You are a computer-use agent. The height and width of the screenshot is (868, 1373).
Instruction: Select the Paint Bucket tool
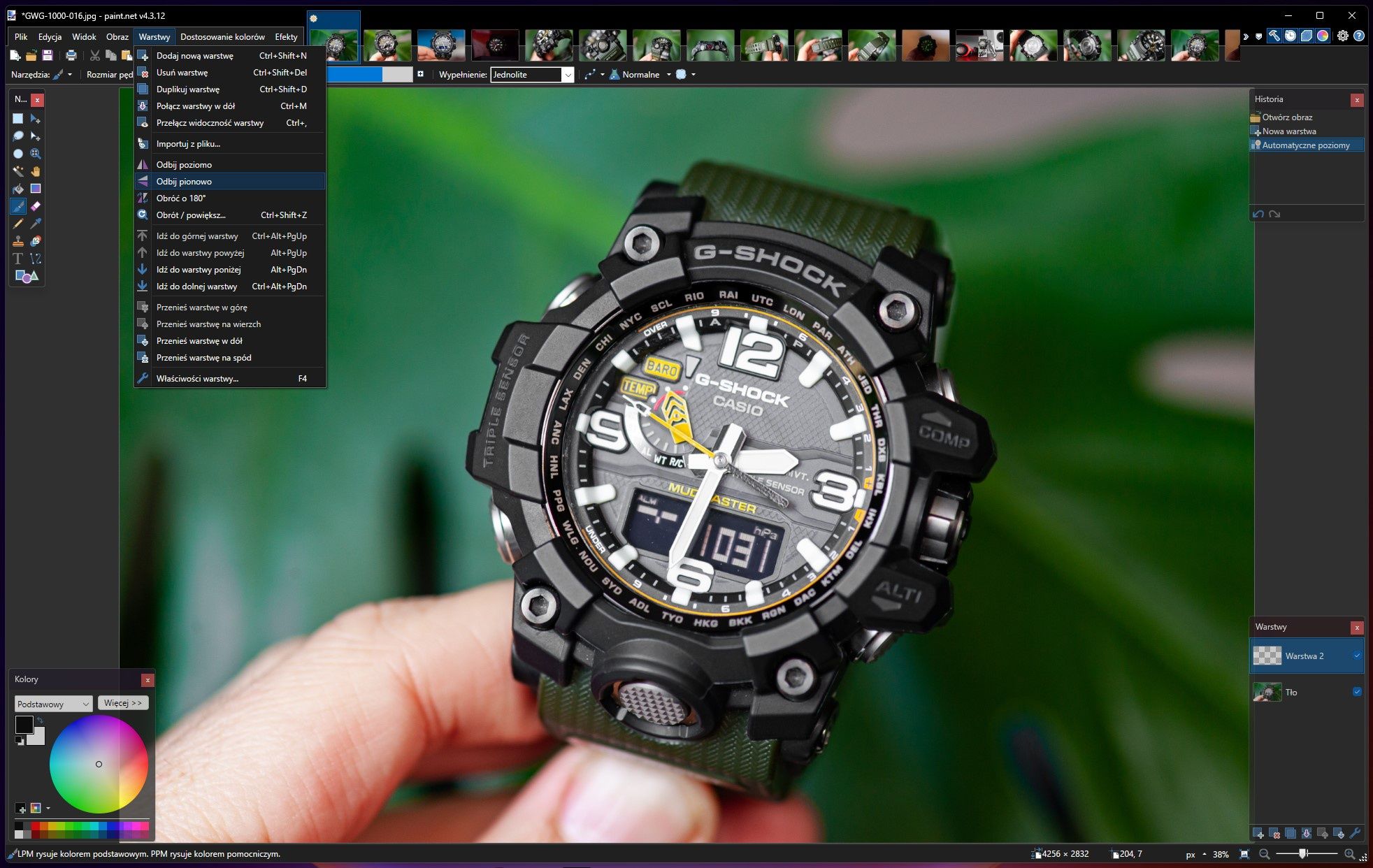pyautogui.click(x=18, y=189)
